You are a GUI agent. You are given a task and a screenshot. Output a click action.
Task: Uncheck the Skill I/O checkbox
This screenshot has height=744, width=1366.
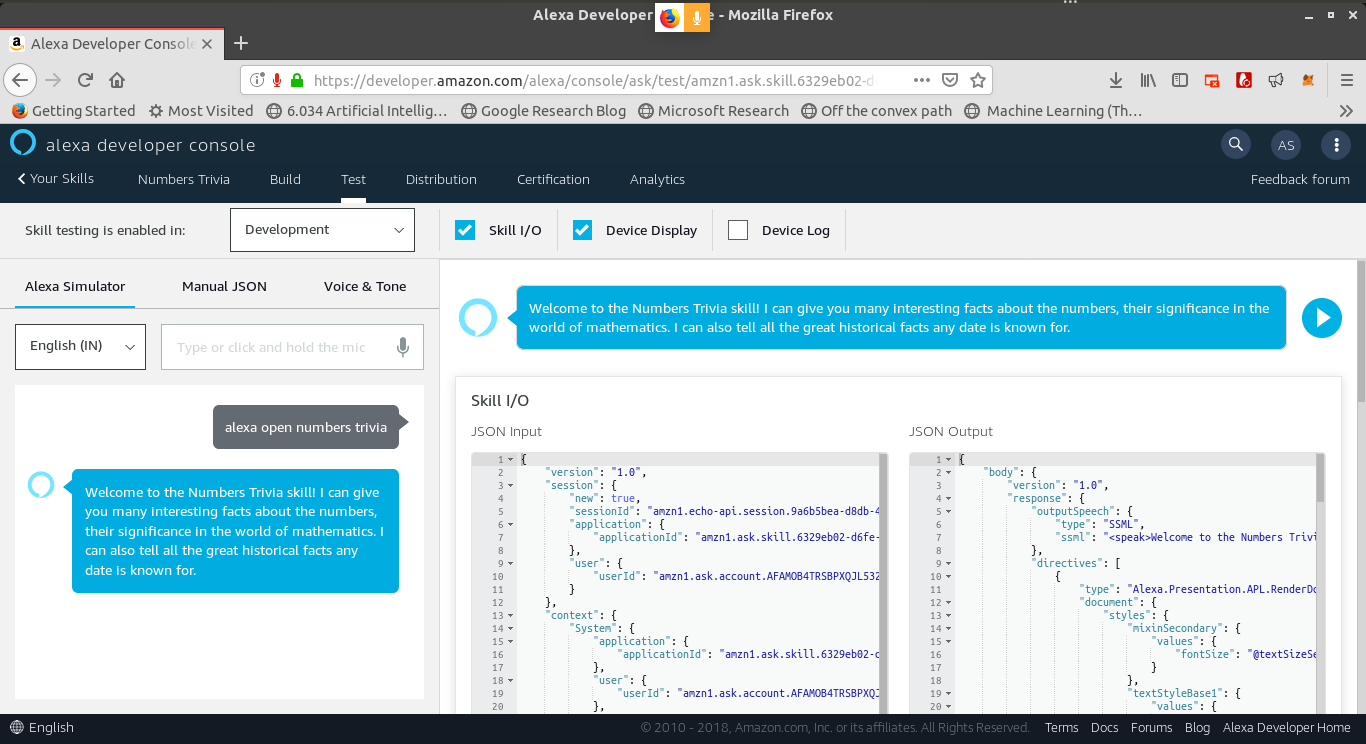(x=465, y=230)
